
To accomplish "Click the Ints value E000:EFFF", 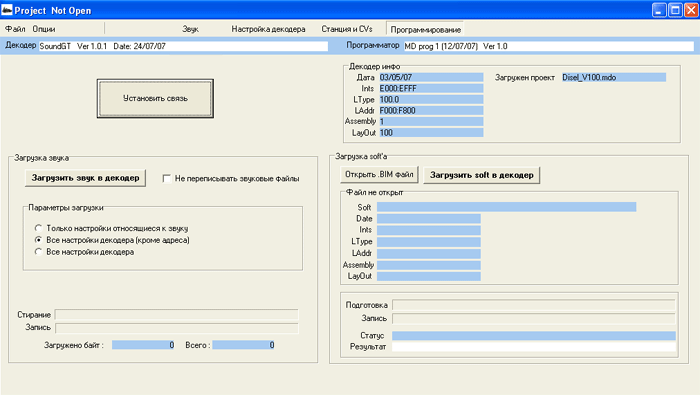I will (x=431, y=88).
